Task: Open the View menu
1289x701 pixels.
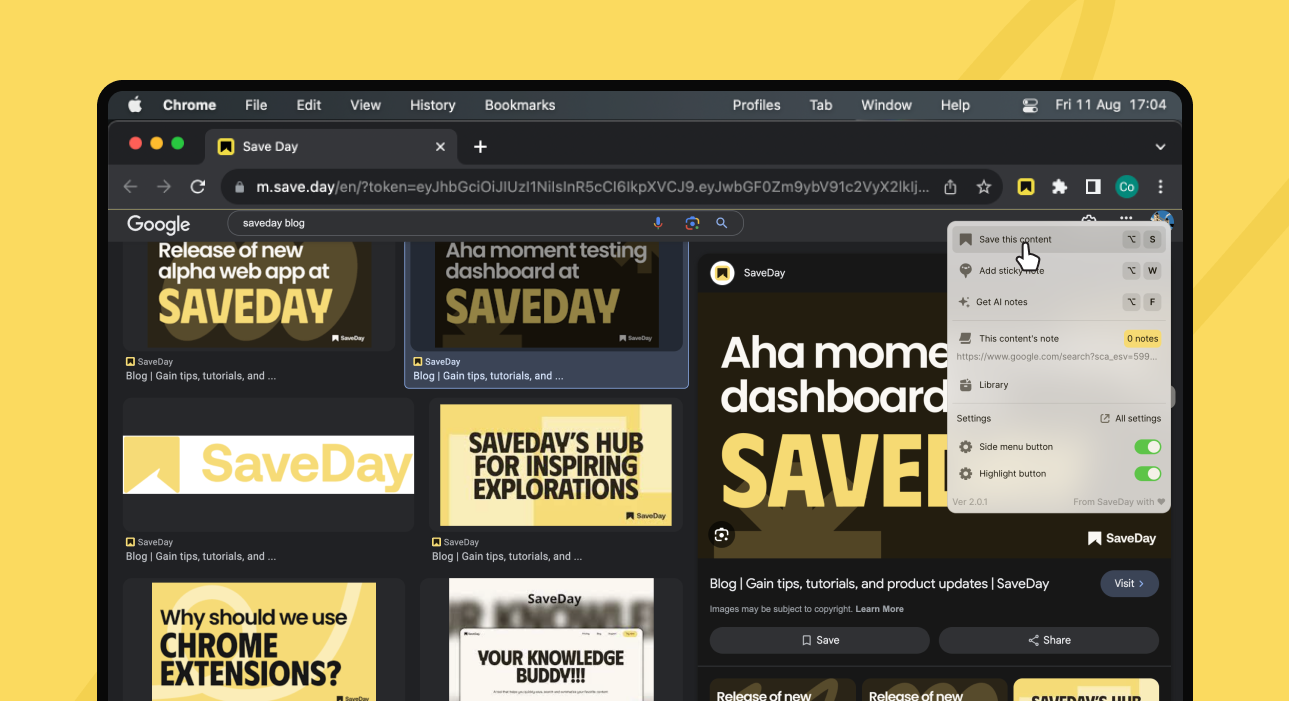Action: (365, 105)
